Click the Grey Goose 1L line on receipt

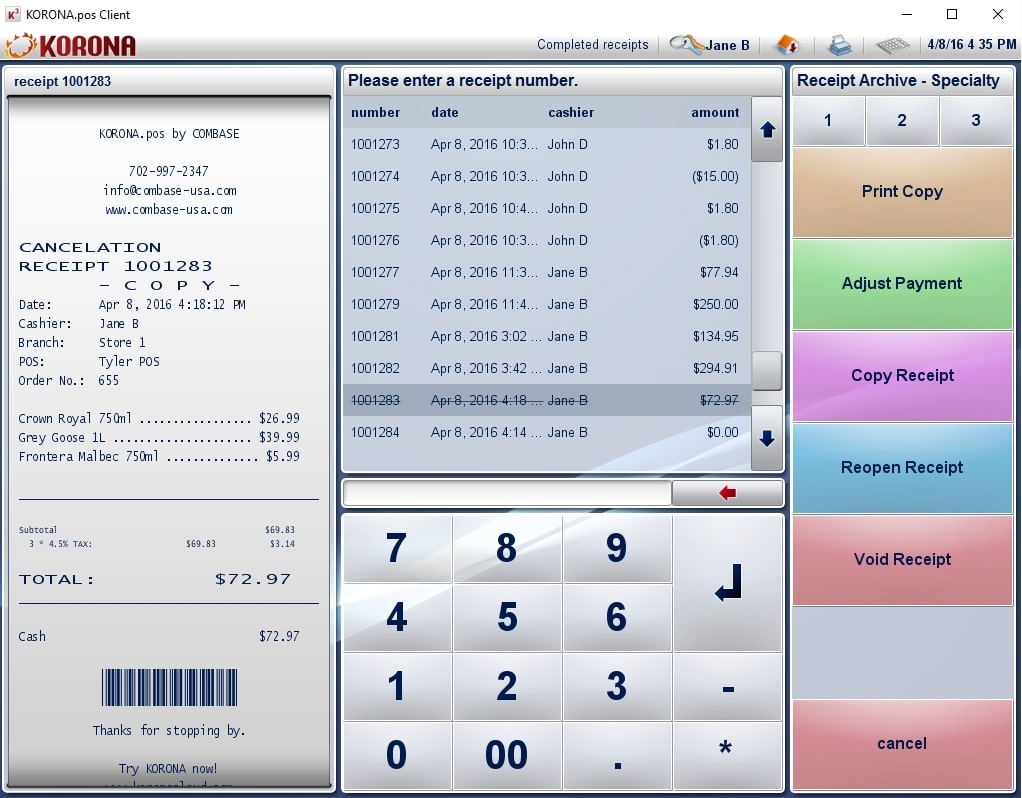click(159, 437)
